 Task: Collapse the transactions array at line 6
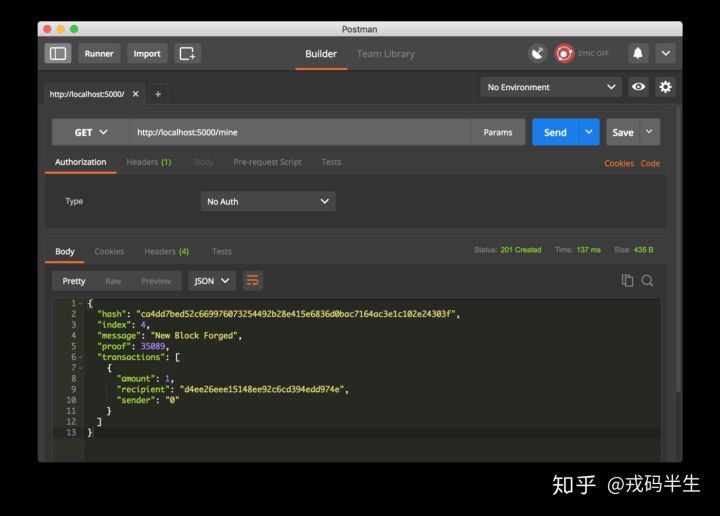80,357
